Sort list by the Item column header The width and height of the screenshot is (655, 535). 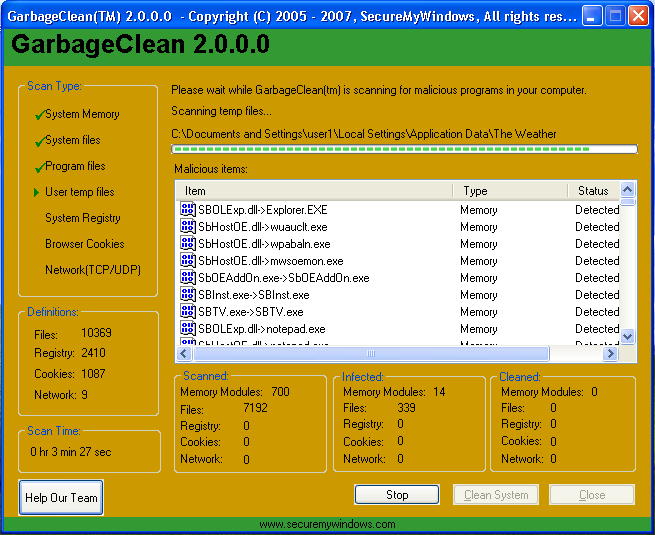[314, 191]
